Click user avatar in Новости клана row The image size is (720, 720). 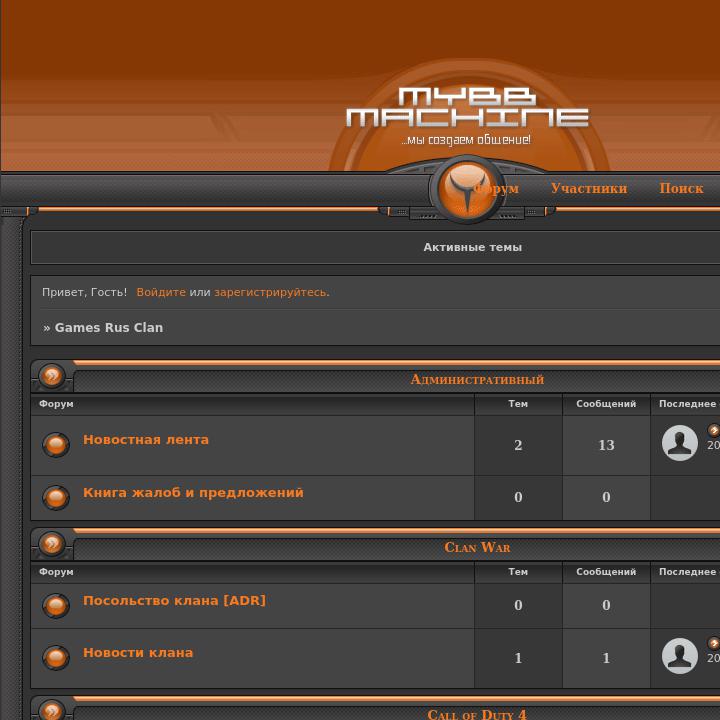(x=680, y=656)
